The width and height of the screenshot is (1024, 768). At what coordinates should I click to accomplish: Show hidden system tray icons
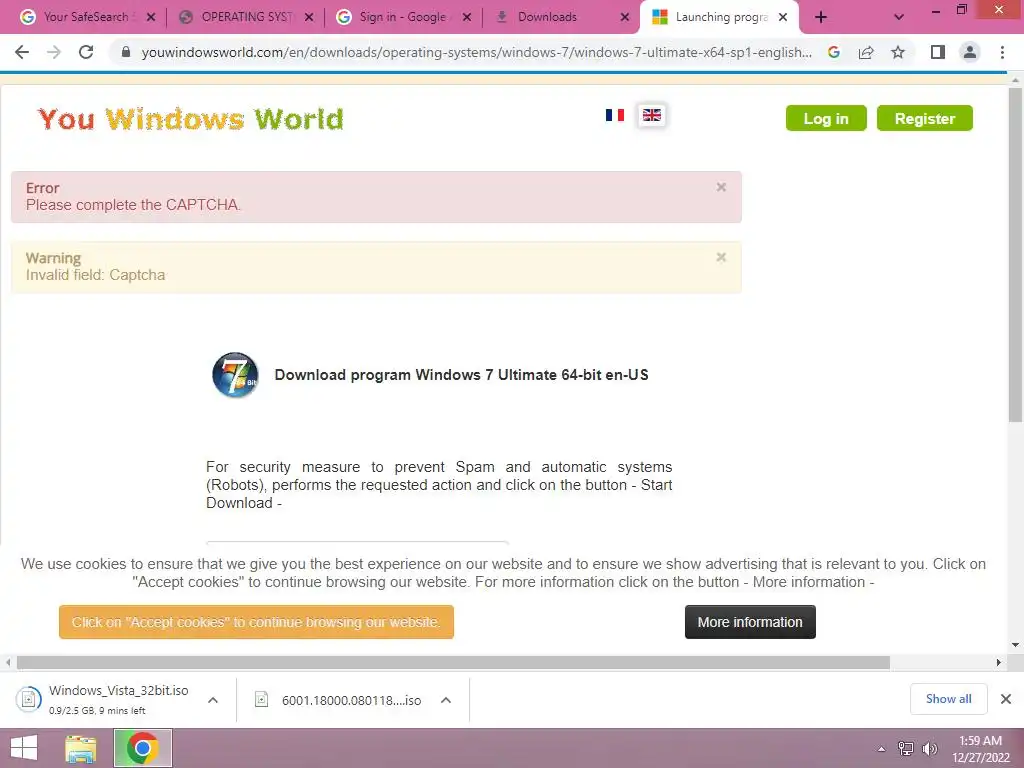point(881,749)
